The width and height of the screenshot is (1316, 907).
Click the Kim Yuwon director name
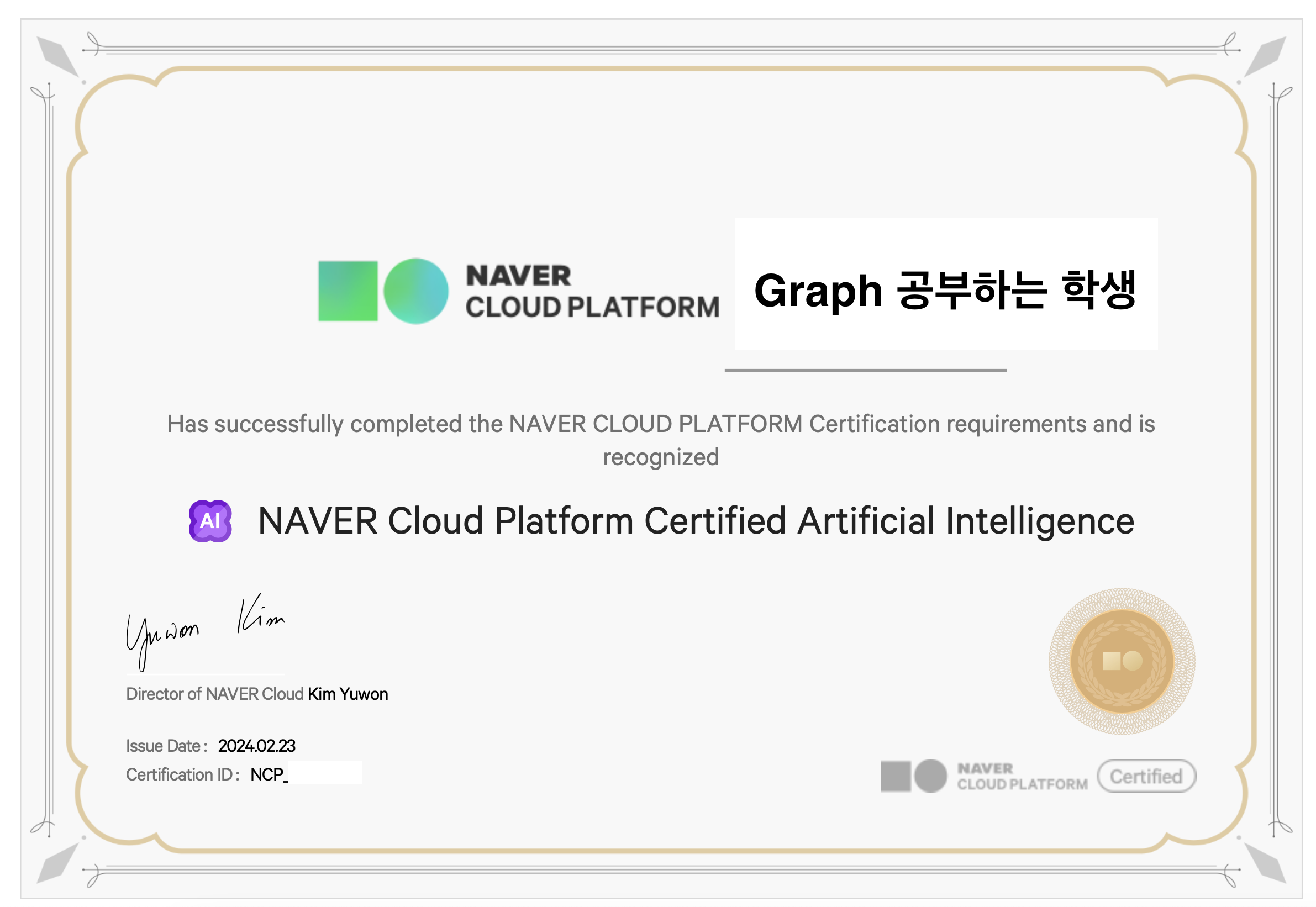pos(348,694)
